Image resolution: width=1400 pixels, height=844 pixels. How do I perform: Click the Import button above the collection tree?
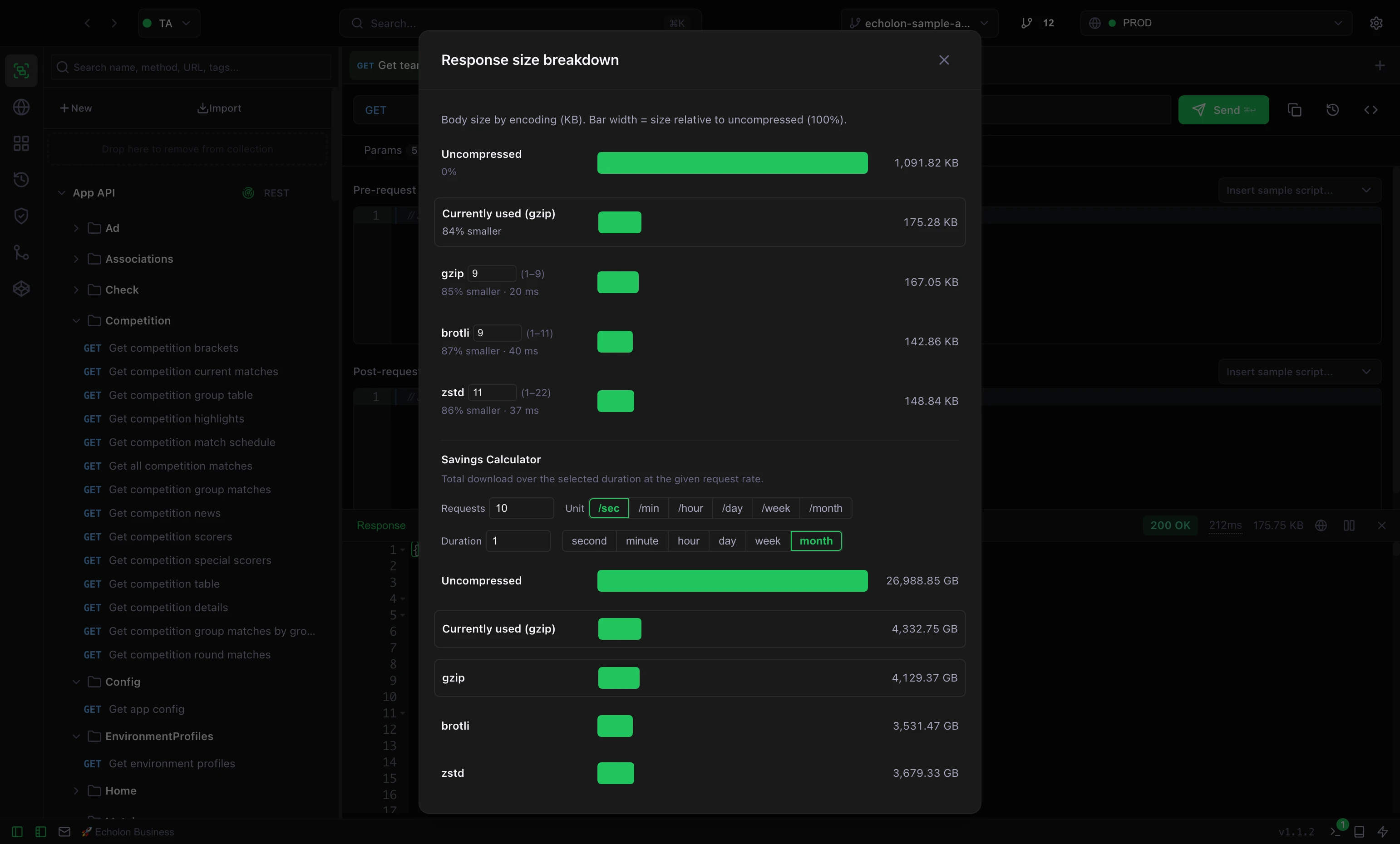219,108
